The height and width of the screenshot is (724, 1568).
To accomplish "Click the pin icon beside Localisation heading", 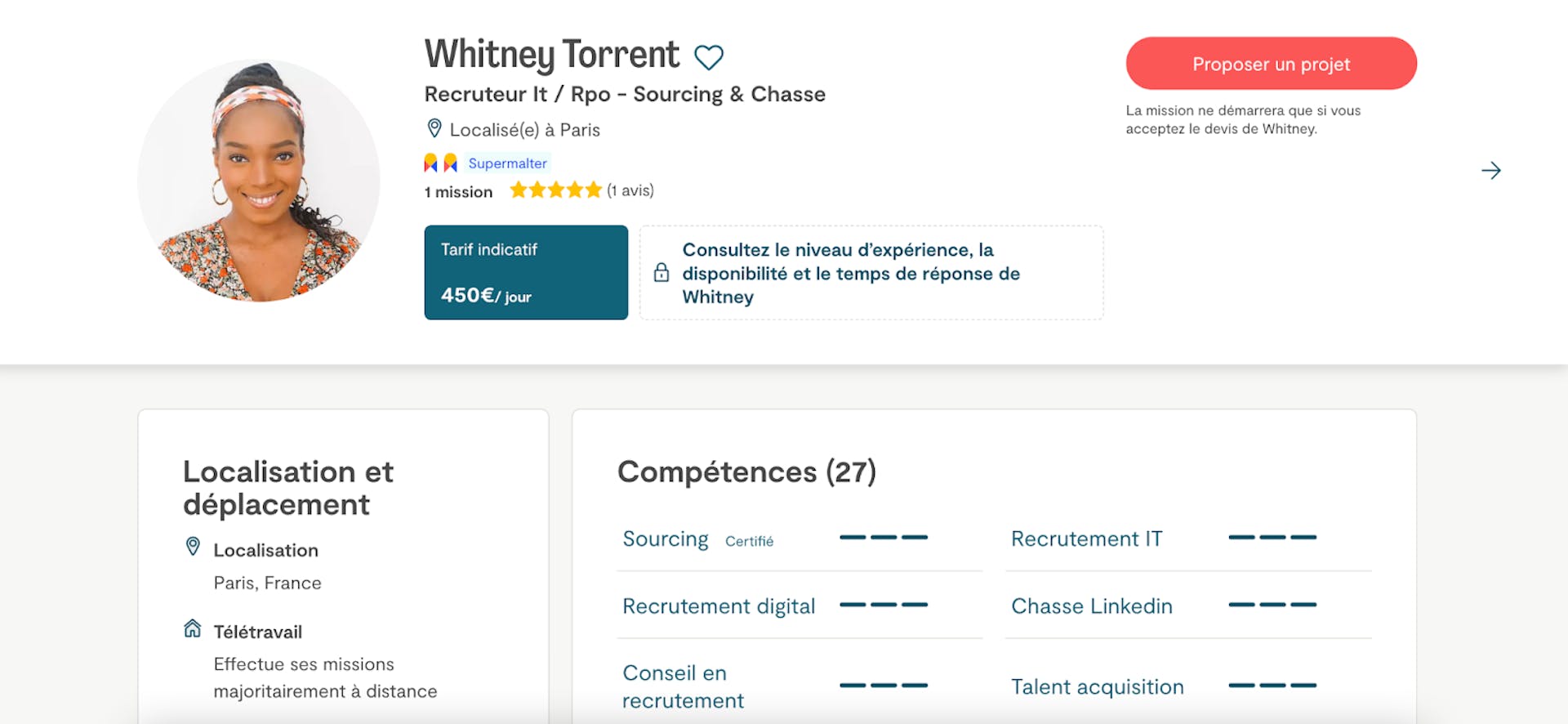I will coord(193,547).
